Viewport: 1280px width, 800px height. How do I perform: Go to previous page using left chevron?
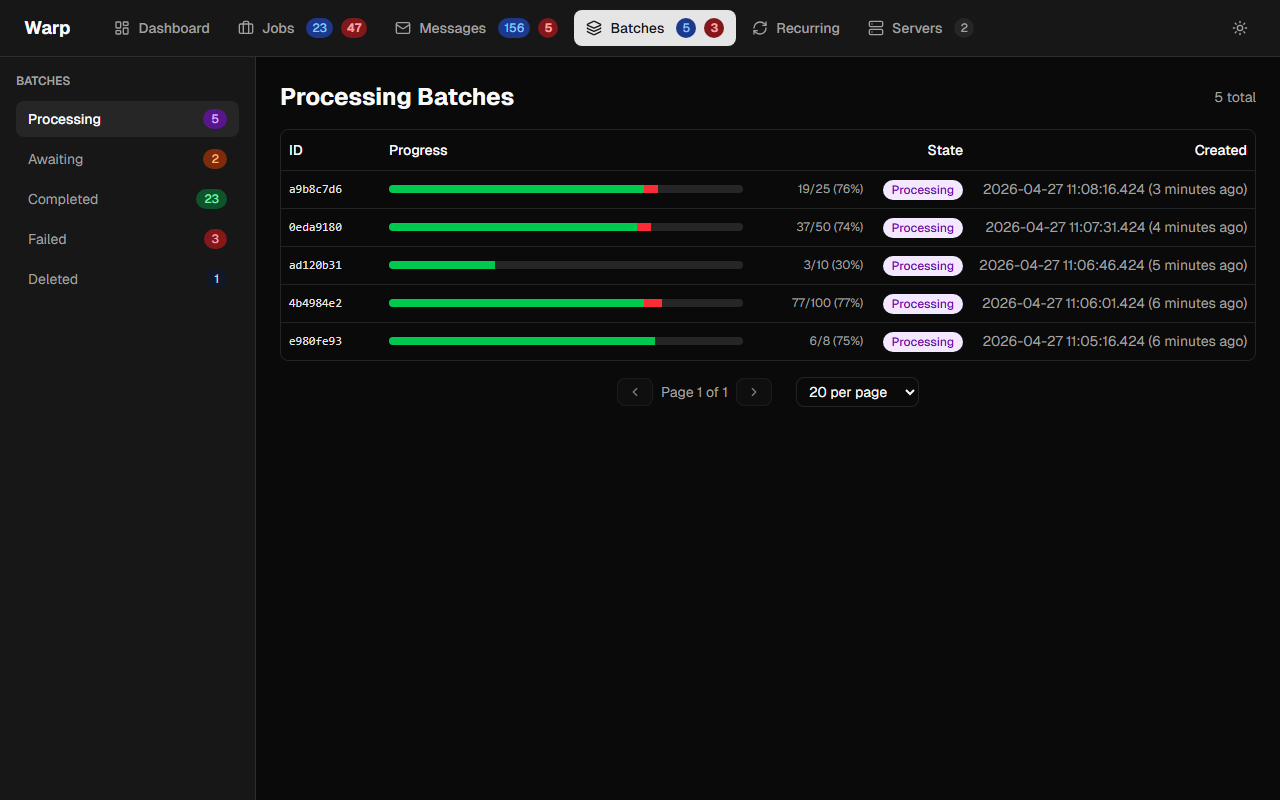[635, 392]
